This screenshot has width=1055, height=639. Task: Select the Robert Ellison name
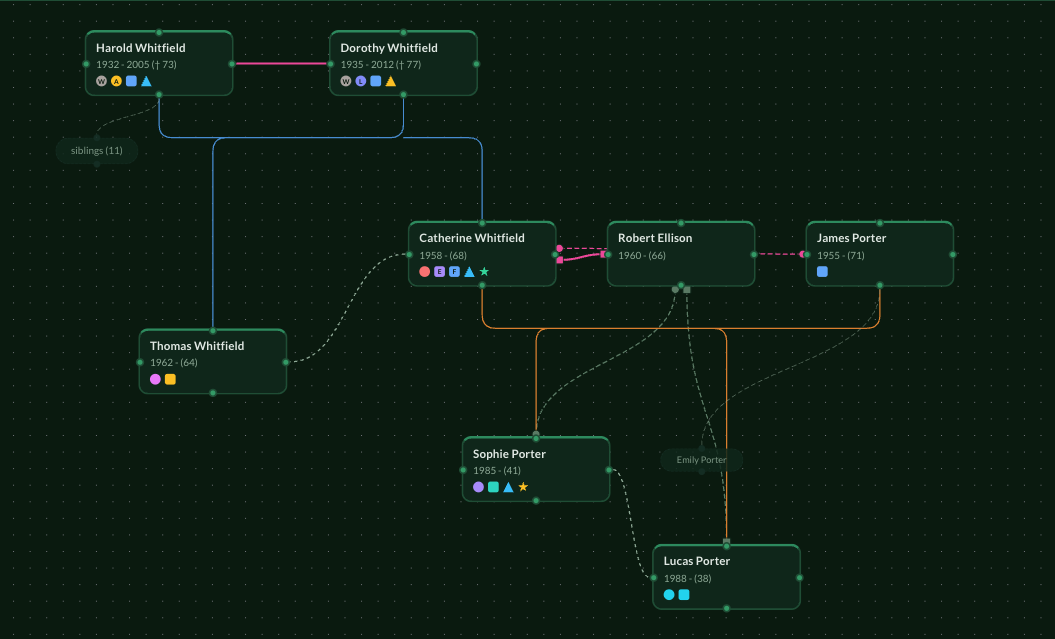click(x=655, y=238)
